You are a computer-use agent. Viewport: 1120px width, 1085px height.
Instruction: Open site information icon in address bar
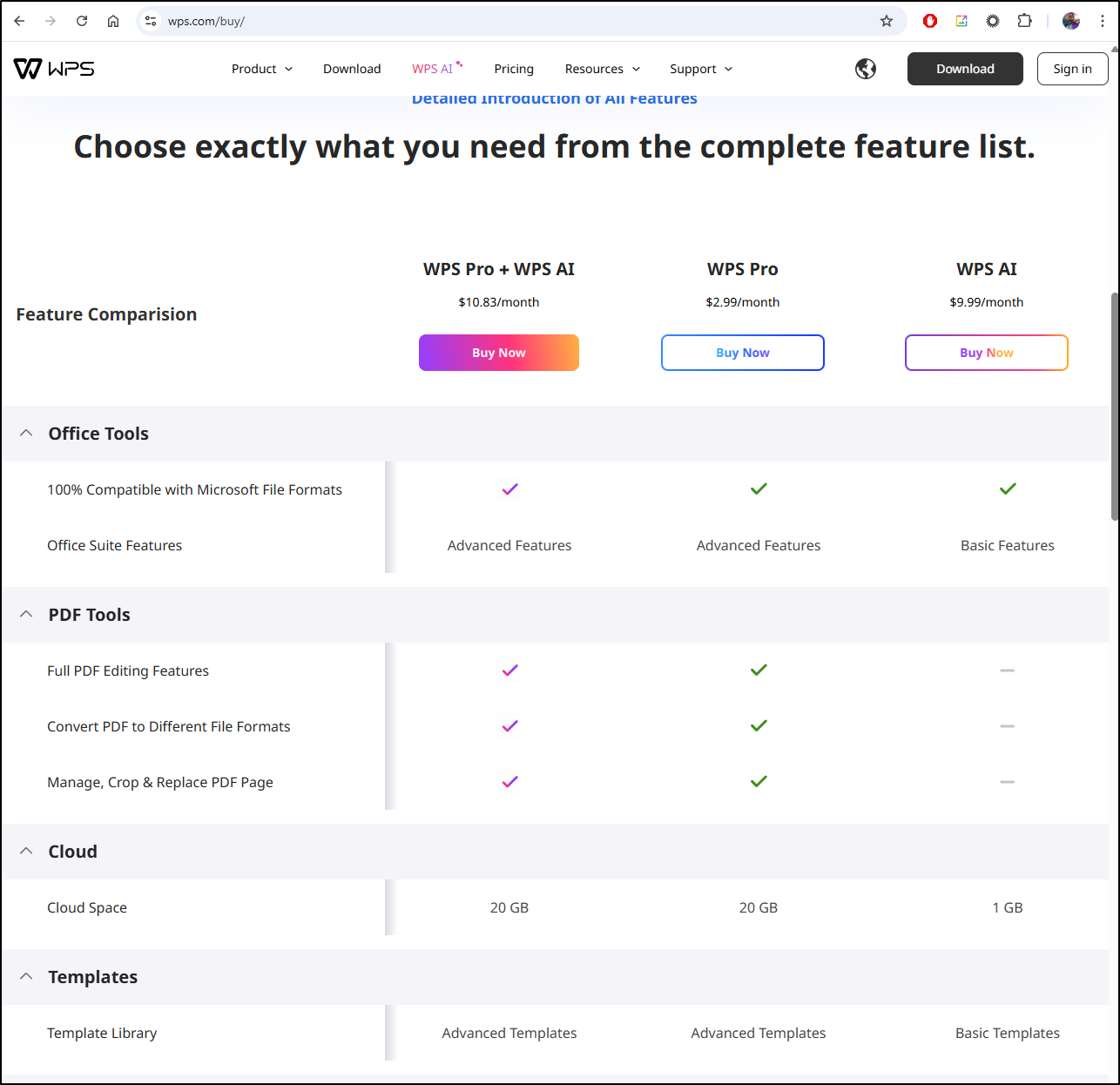point(151,21)
